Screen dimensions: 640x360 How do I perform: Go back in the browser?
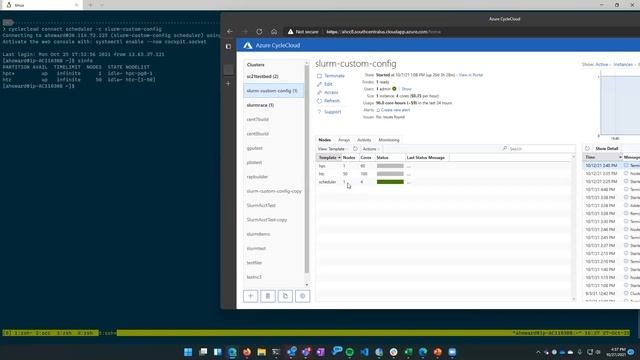pos(230,31)
